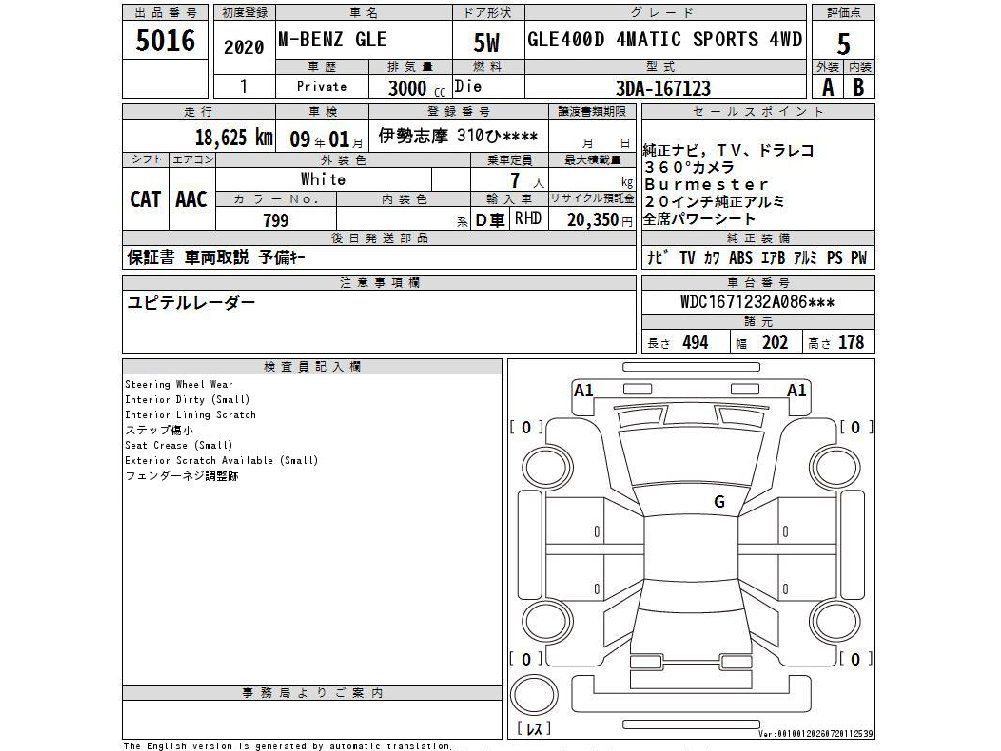This screenshot has width=1001, height=751.
Task: Select registration number 伊勢志摩 310ひ****
Action: (458, 135)
